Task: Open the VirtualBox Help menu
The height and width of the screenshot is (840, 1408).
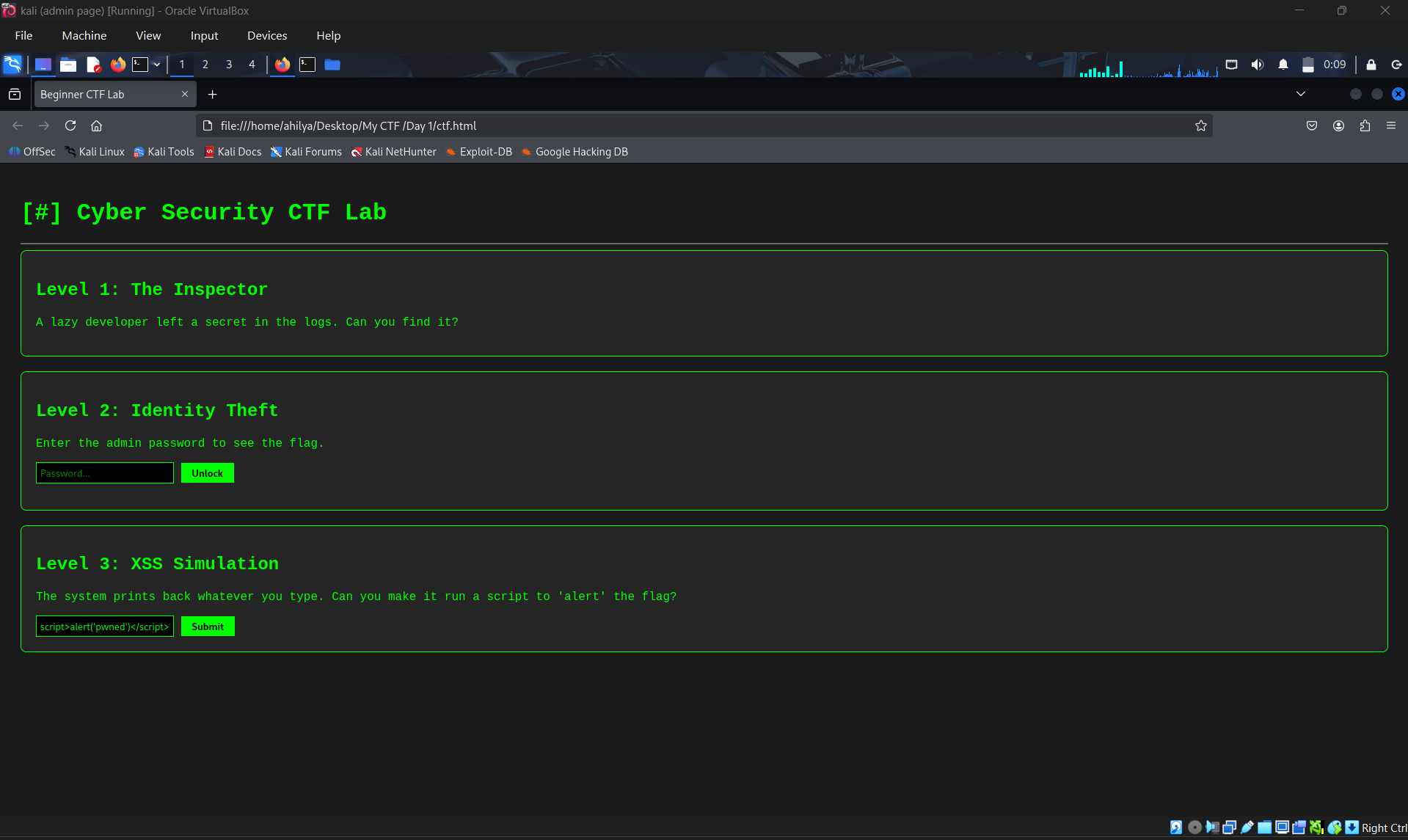Action: pyautogui.click(x=329, y=35)
